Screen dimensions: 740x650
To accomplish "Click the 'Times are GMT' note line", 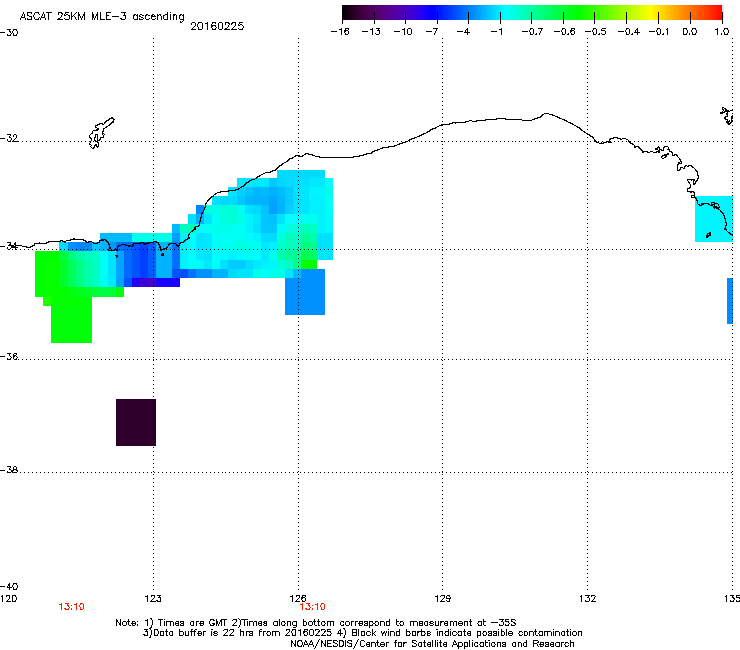I will (x=316, y=623).
